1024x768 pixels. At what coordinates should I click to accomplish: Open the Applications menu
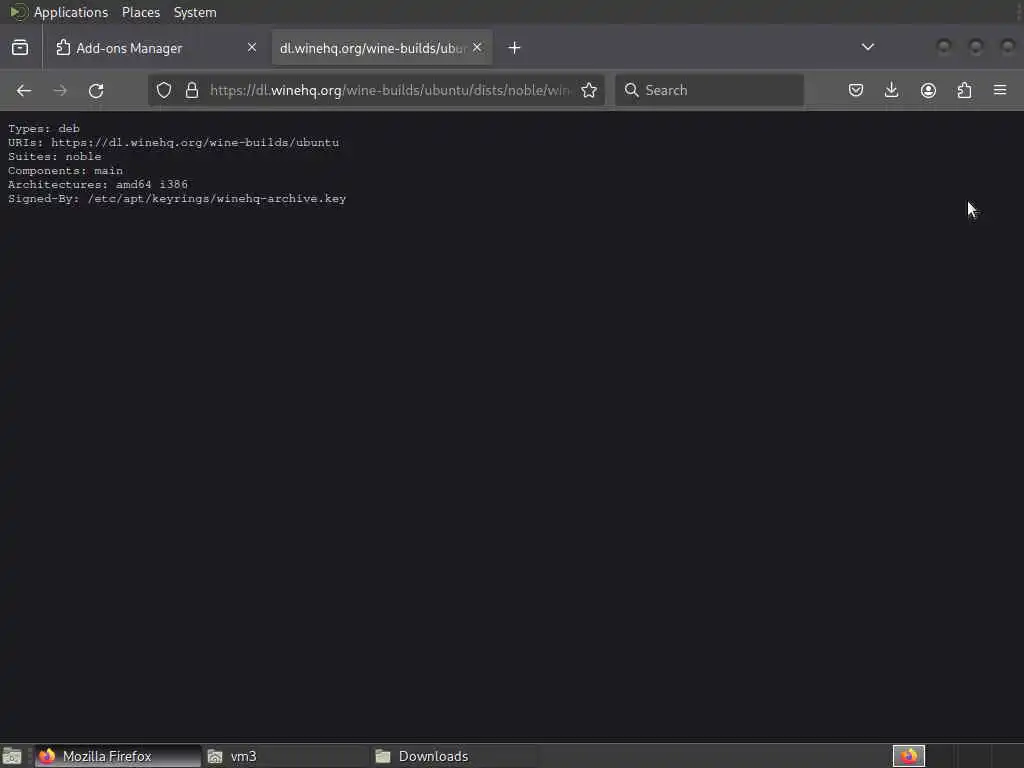tap(71, 12)
